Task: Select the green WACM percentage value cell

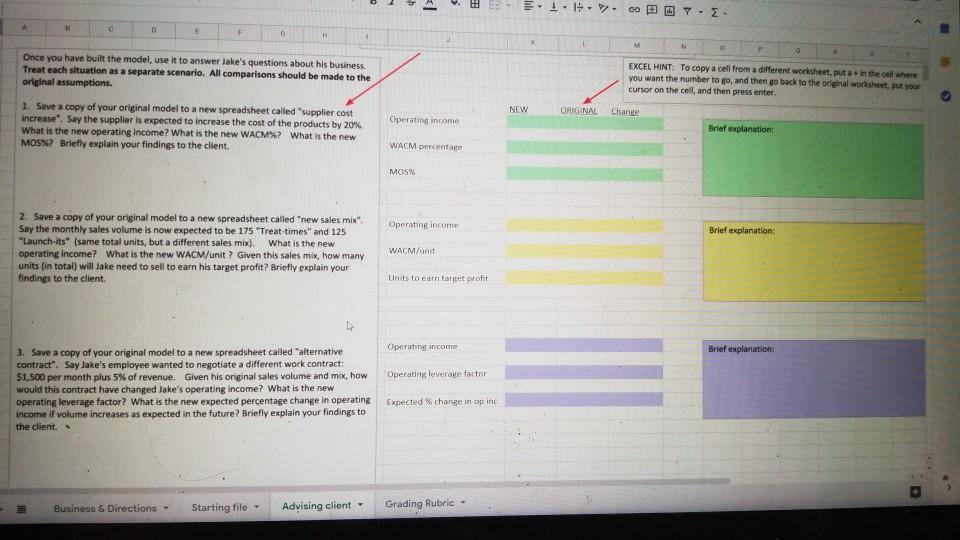Action: point(585,148)
